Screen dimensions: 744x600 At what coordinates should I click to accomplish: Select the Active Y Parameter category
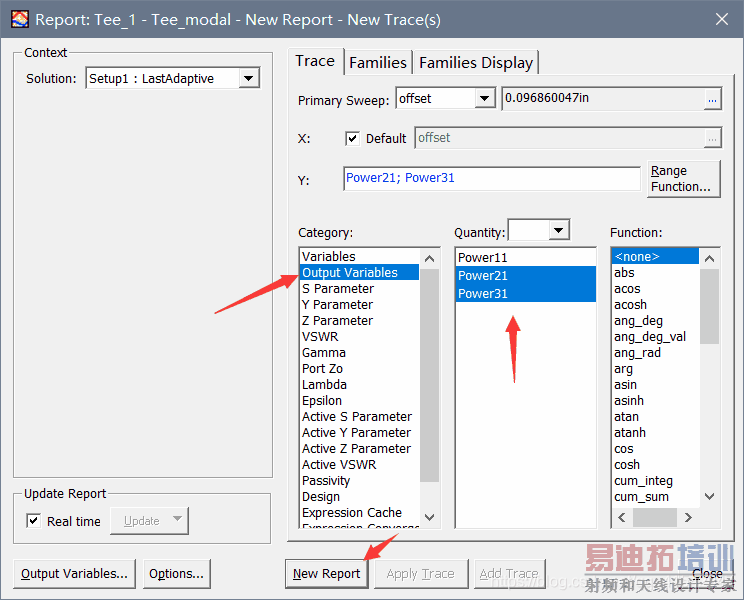tap(360, 433)
